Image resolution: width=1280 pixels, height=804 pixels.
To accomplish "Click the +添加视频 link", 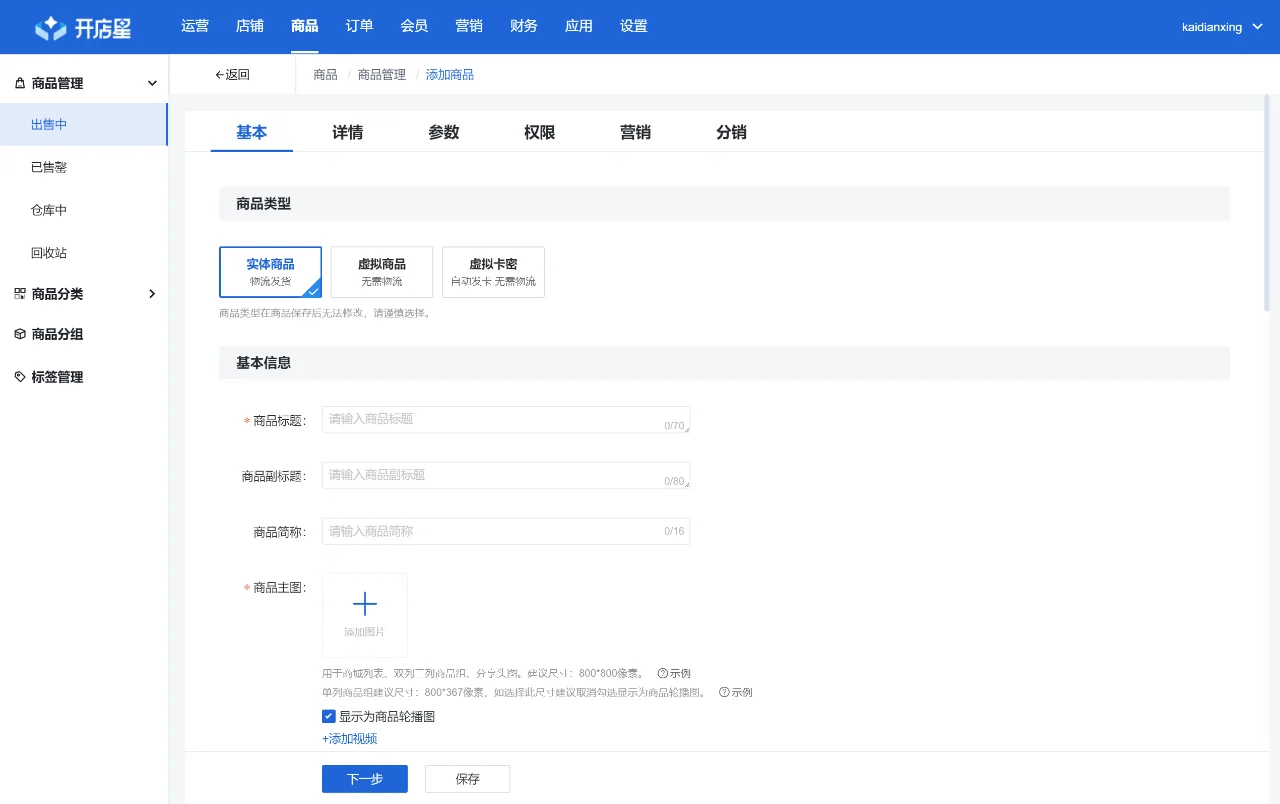I will (349, 738).
